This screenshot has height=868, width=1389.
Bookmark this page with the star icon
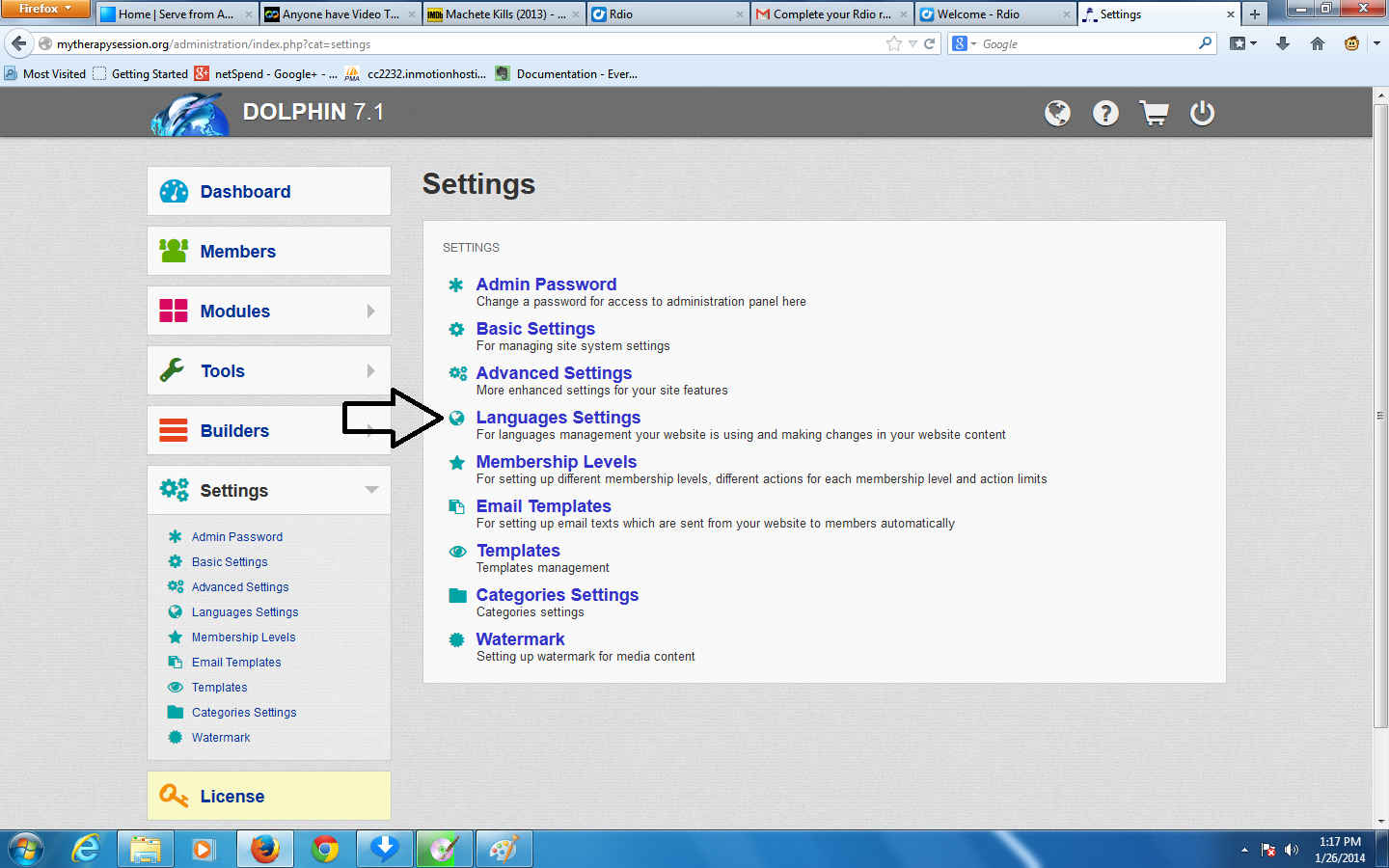(894, 43)
